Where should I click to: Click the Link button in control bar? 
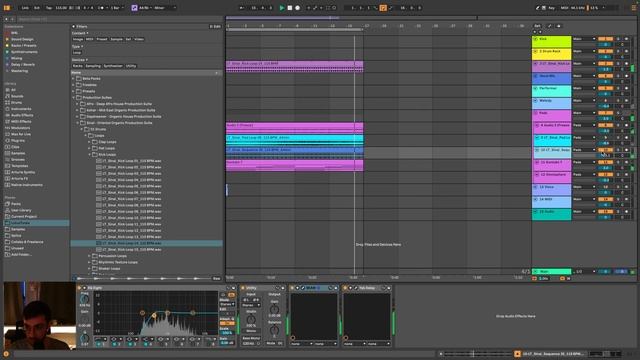tap(25, 8)
